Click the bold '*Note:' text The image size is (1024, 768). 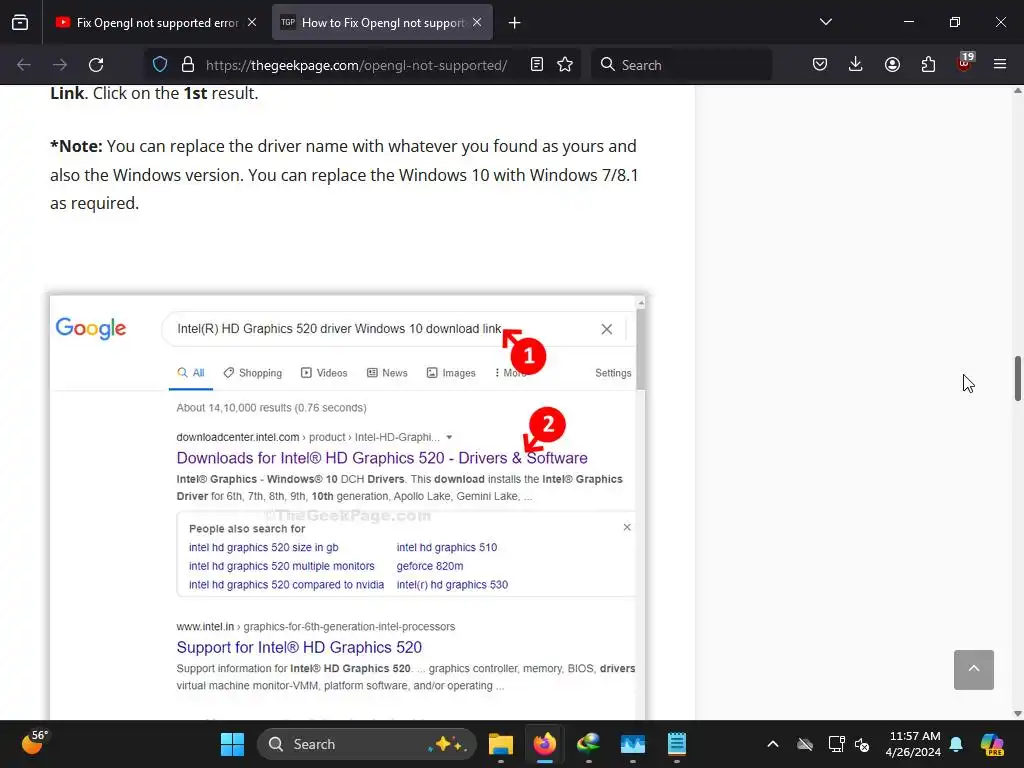tap(76, 146)
